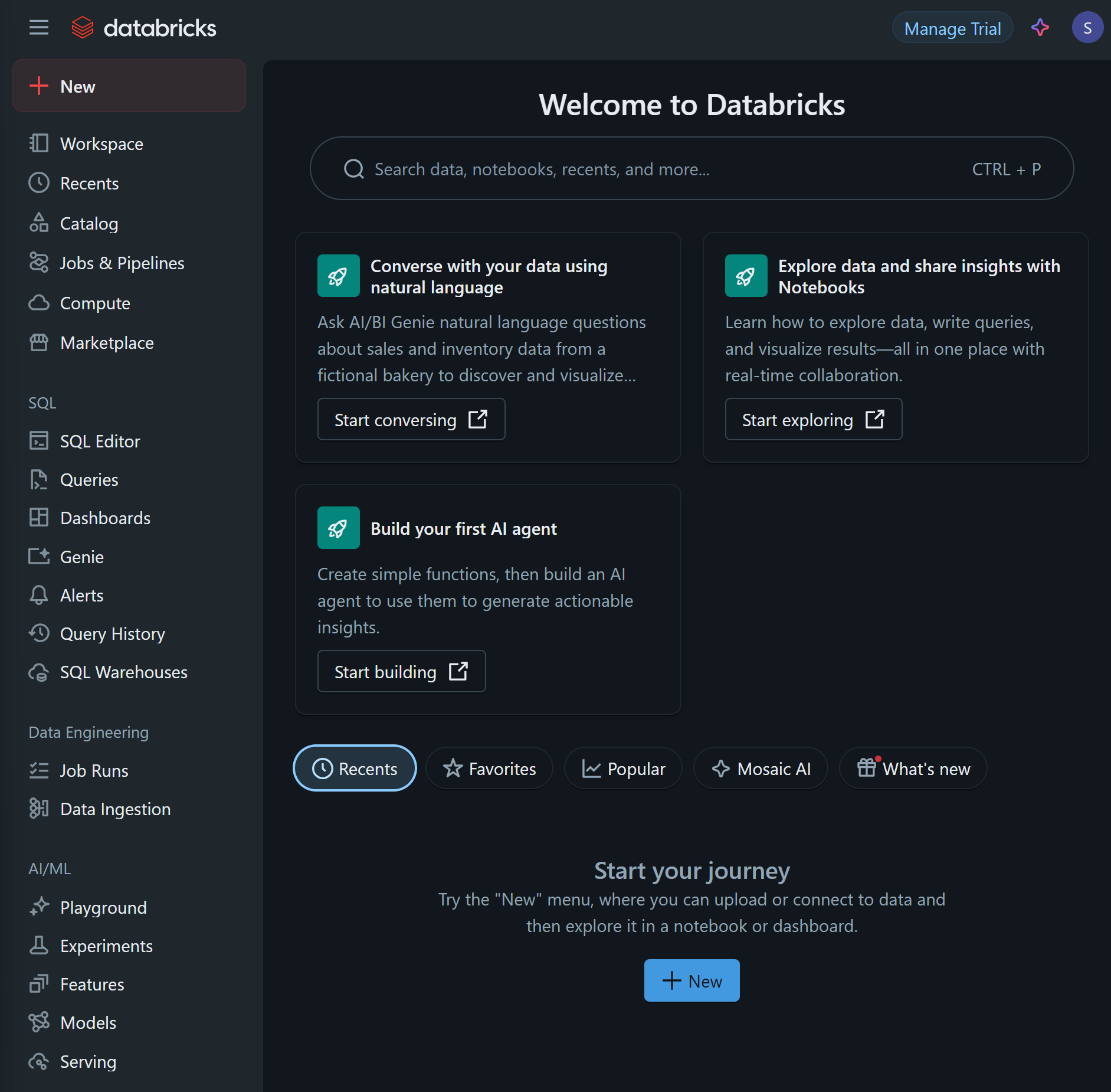The width and height of the screenshot is (1111, 1092).
Task: Click the magnifier icon in search bar
Action: [x=354, y=169]
